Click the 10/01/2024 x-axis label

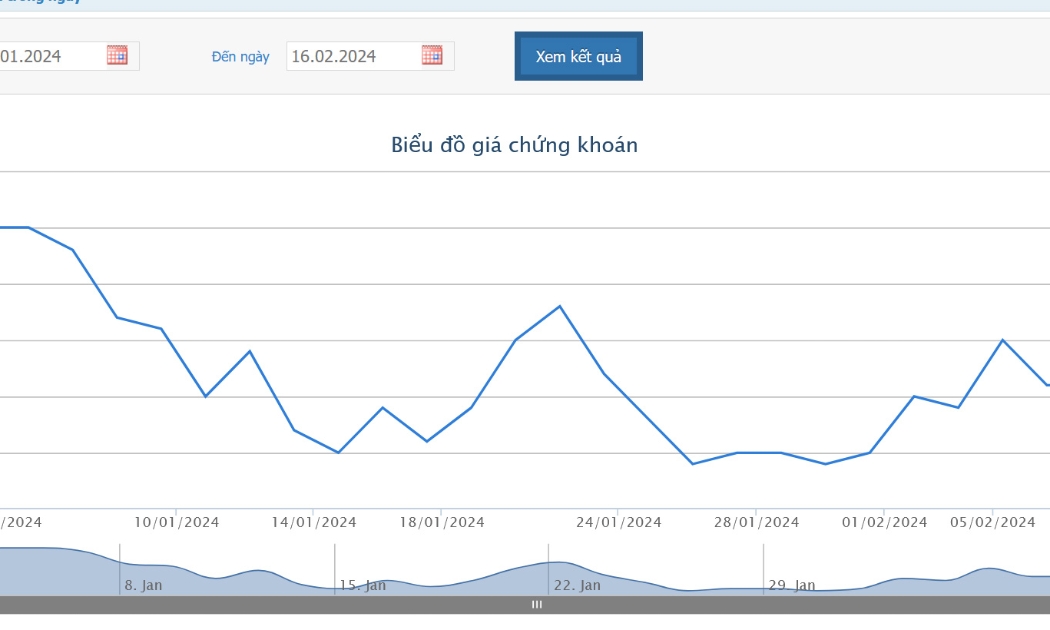click(x=177, y=522)
